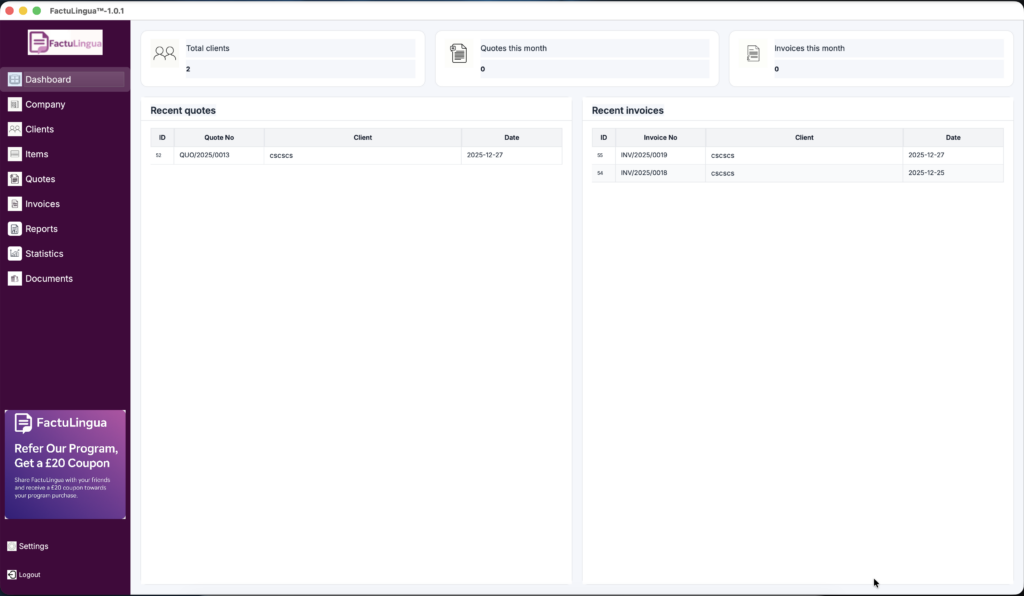Click the Documents folder icon
The height and width of the screenshot is (596, 1024).
(x=15, y=279)
